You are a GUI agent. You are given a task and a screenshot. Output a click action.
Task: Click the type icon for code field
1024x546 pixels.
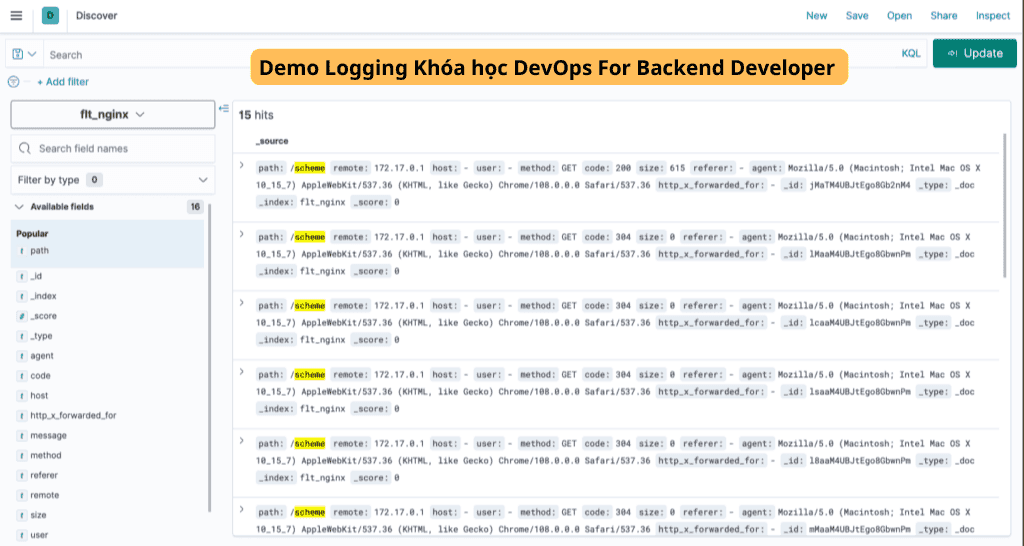tap(22, 376)
